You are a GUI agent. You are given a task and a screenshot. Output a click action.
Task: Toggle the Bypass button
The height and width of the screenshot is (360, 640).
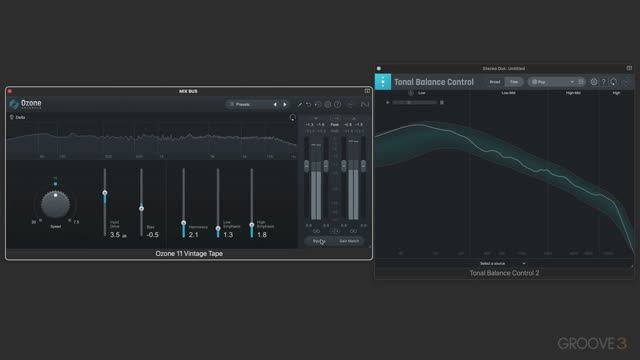coord(319,241)
